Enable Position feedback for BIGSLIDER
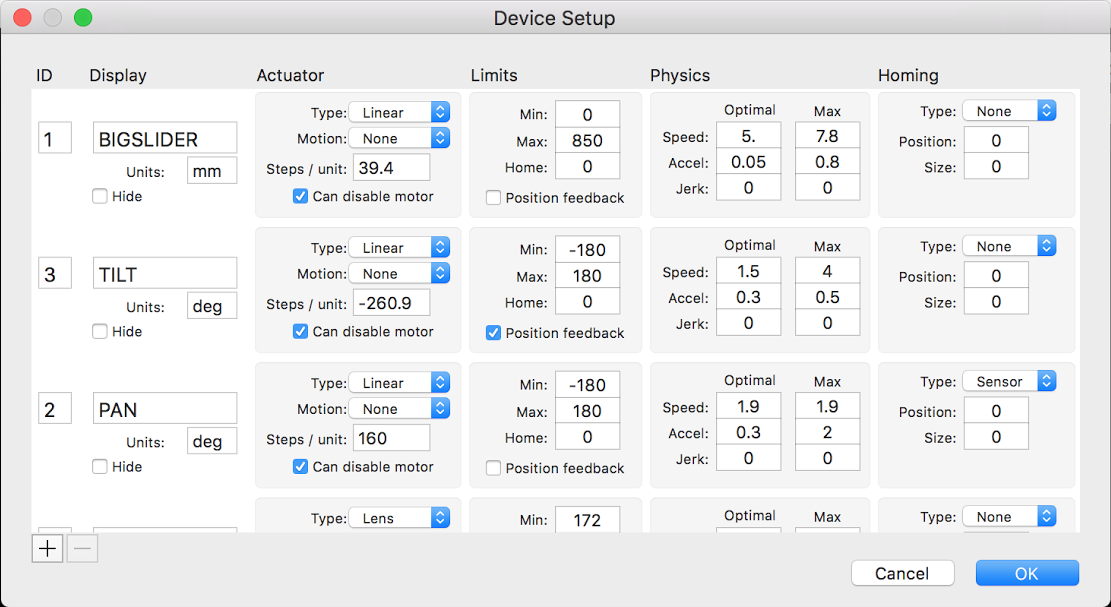The height and width of the screenshot is (607, 1111). [494, 198]
